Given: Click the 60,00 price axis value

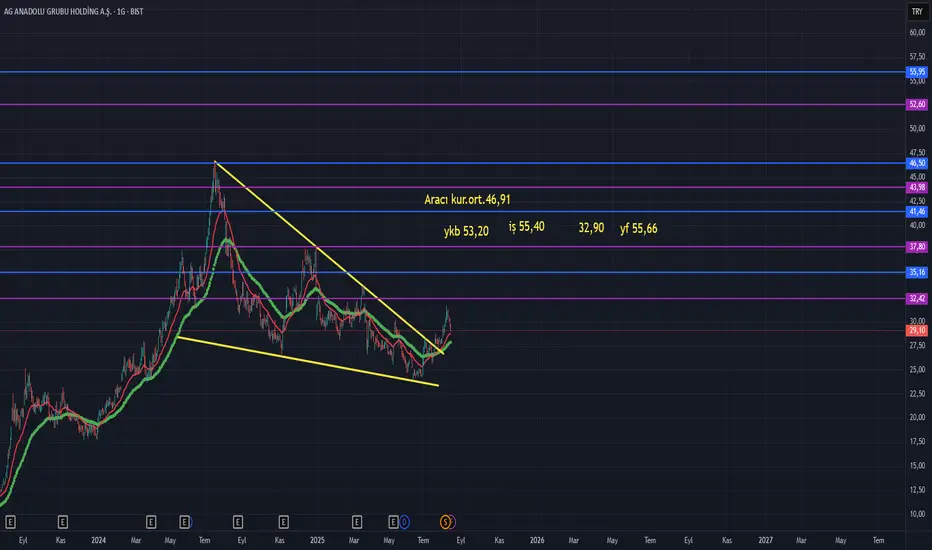Looking at the screenshot, I should 917,33.
